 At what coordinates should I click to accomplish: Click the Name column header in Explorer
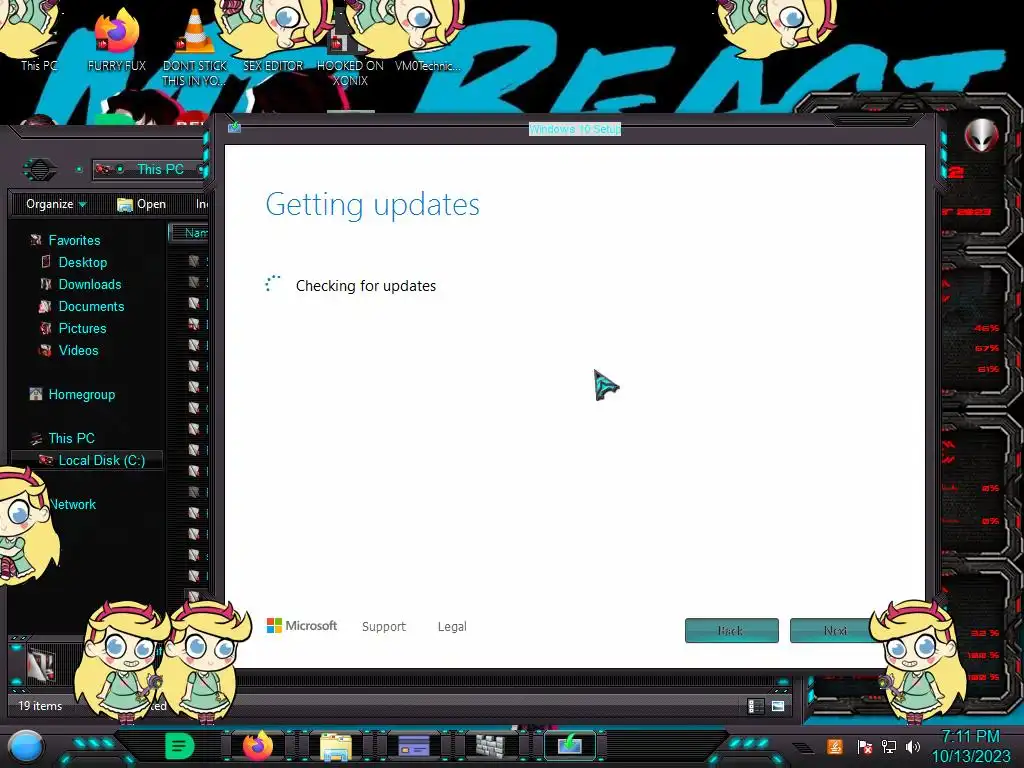189,232
